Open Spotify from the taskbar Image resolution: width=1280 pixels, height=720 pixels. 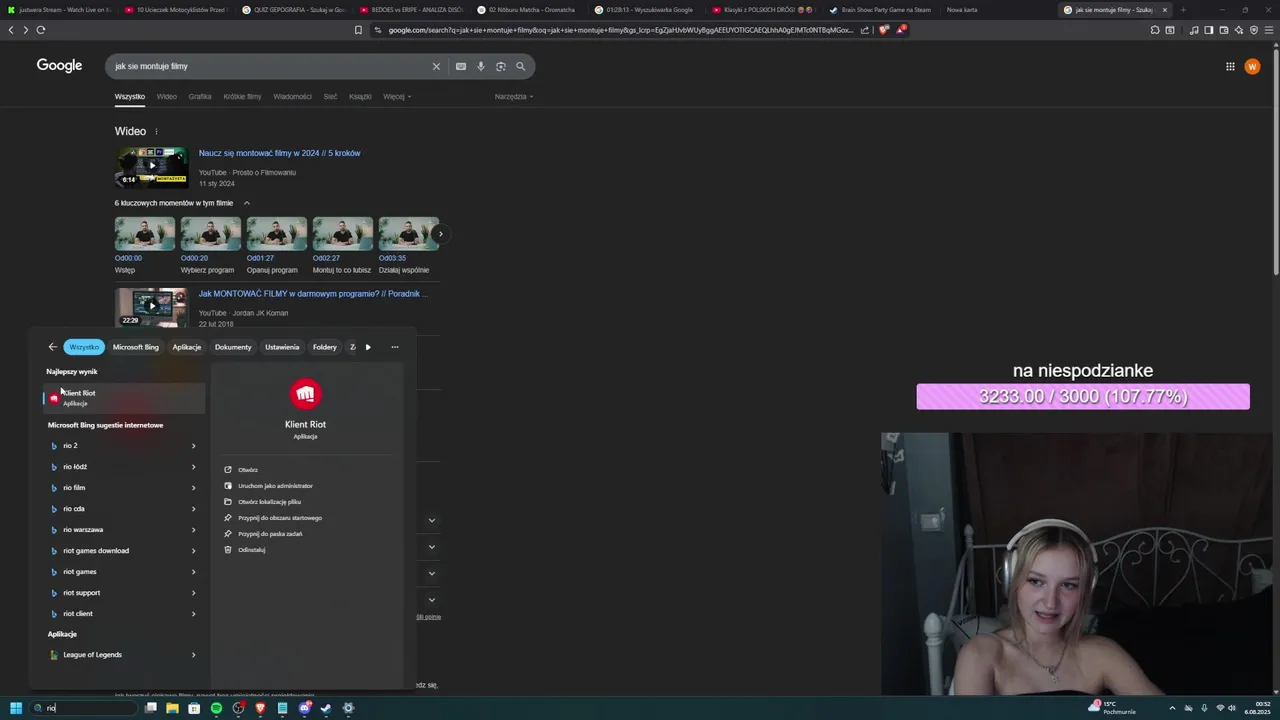216,708
